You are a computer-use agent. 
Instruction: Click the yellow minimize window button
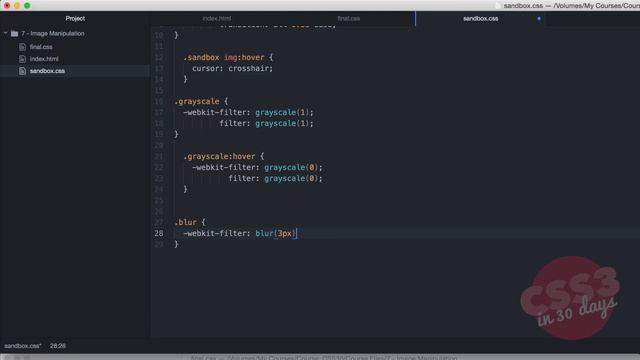click(17, 5)
